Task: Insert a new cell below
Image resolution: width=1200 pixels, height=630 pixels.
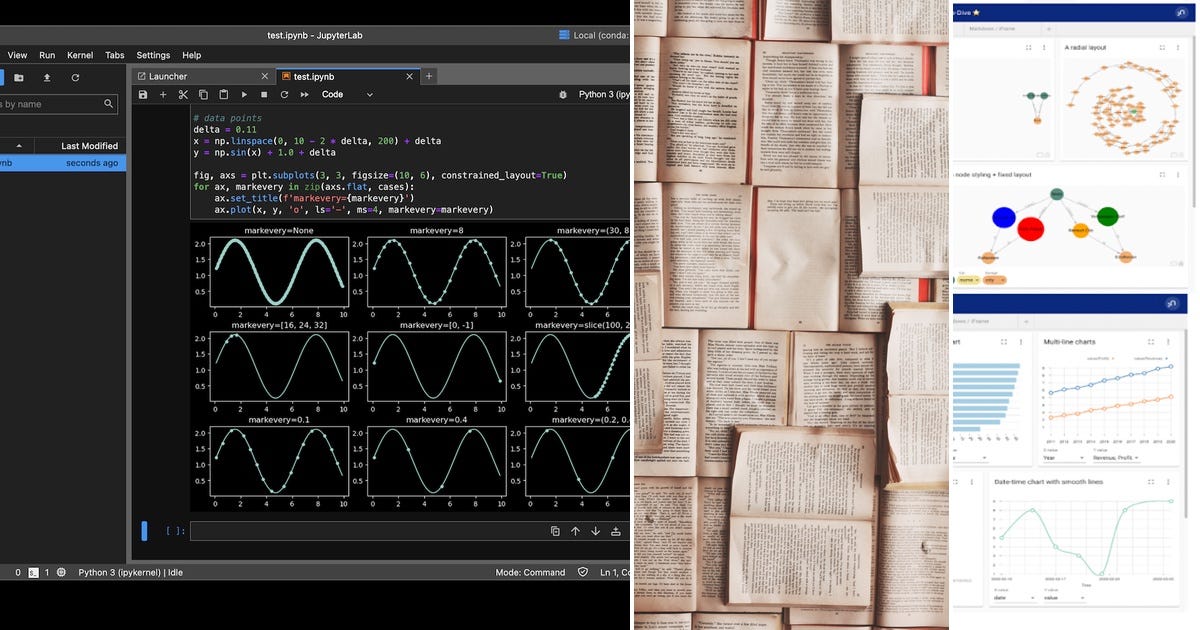Action: [x=163, y=94]
